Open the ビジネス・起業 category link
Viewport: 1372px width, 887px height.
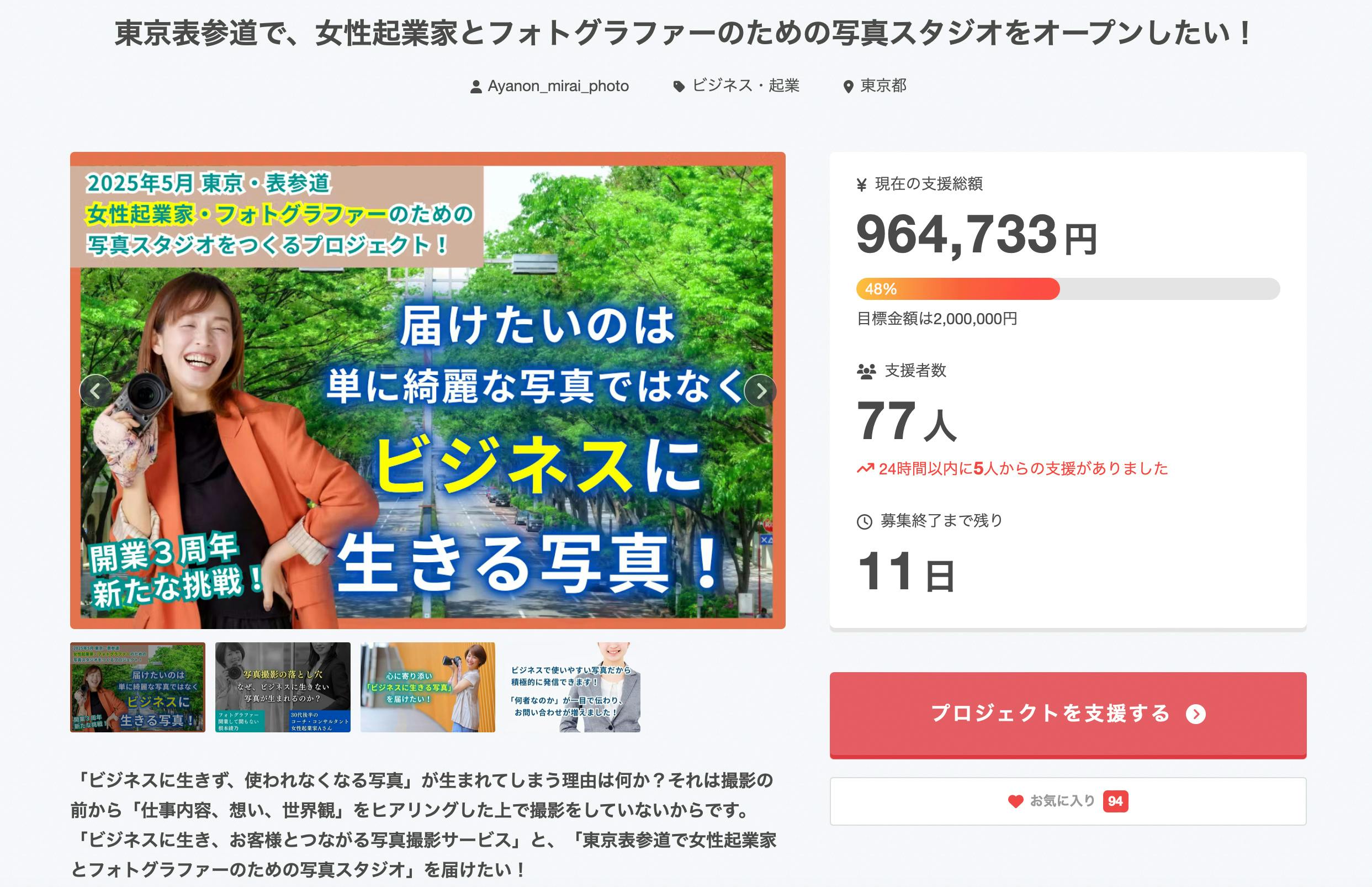click(x=745, y=86)
